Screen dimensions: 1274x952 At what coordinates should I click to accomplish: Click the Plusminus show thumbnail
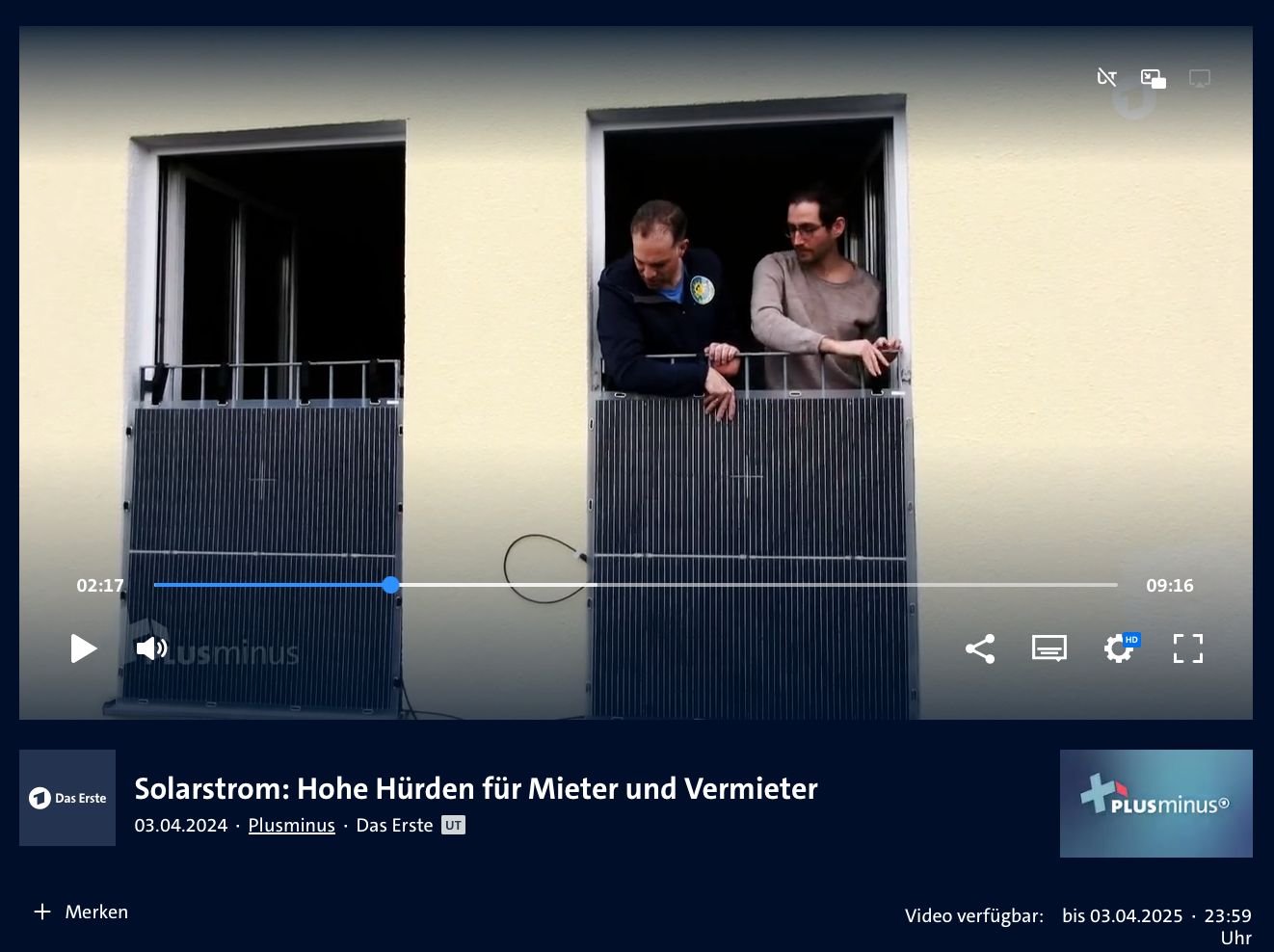click(x=1155, y=804)
